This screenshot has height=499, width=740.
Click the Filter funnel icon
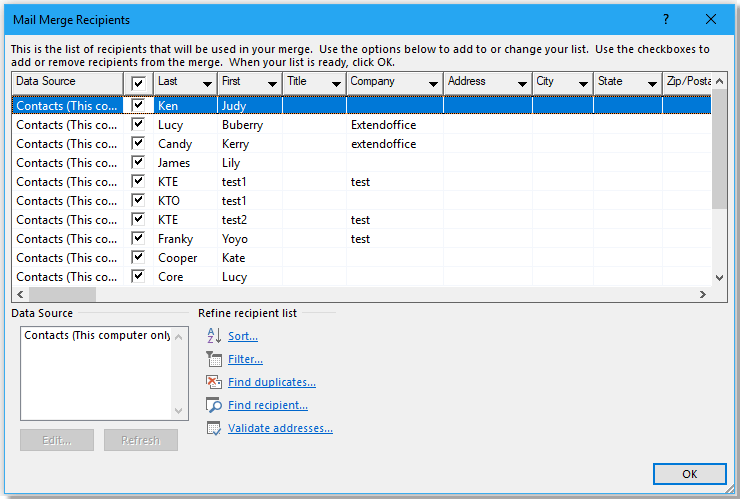(212, 359)
